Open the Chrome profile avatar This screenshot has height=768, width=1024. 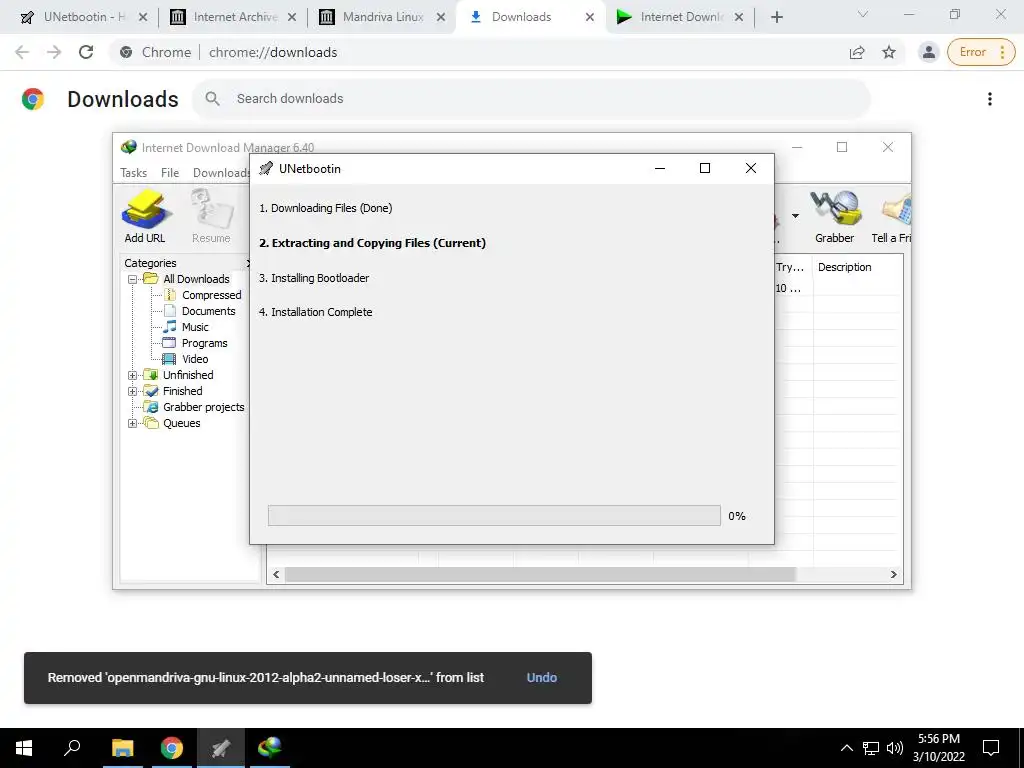928,52
